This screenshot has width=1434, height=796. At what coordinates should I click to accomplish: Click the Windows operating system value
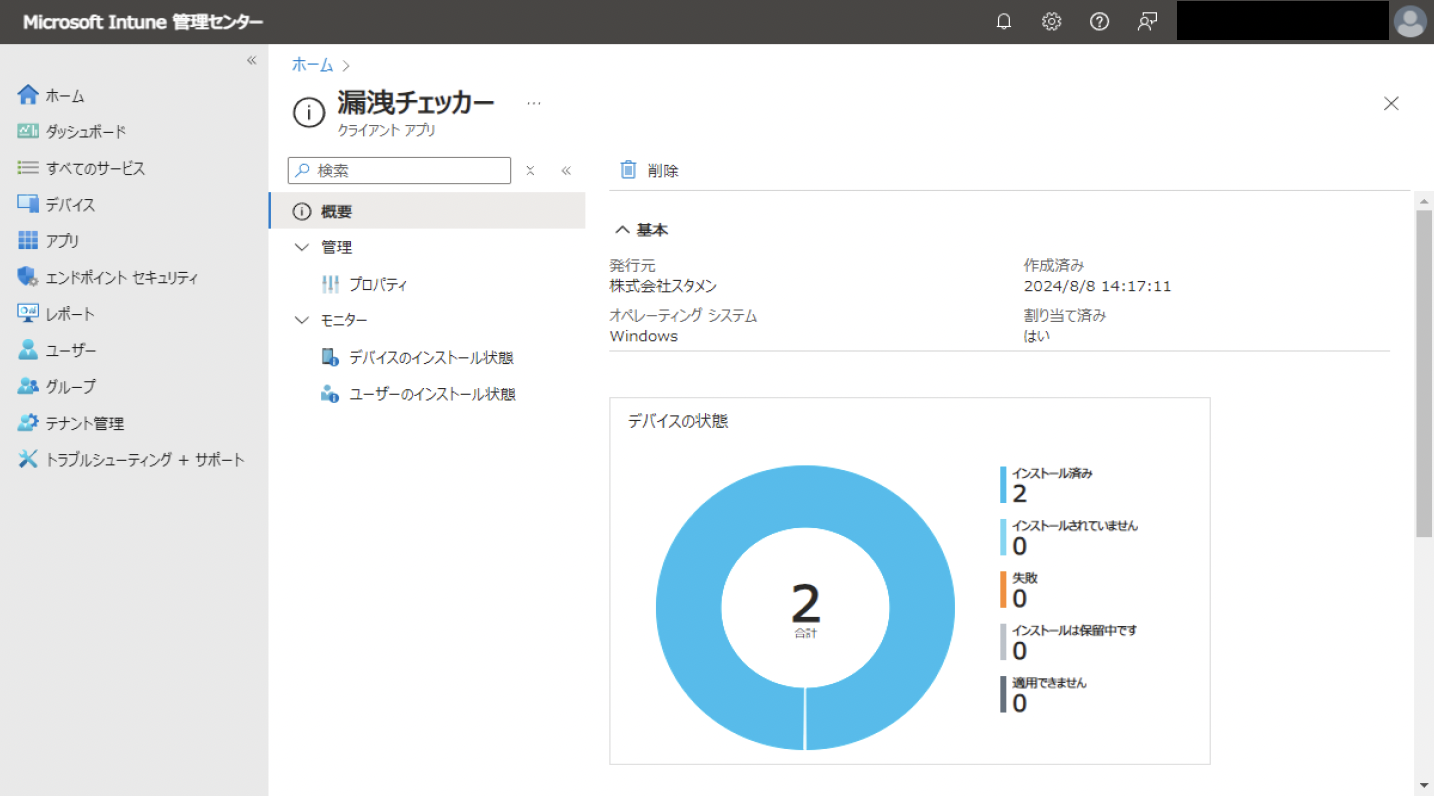pos(643,336)
